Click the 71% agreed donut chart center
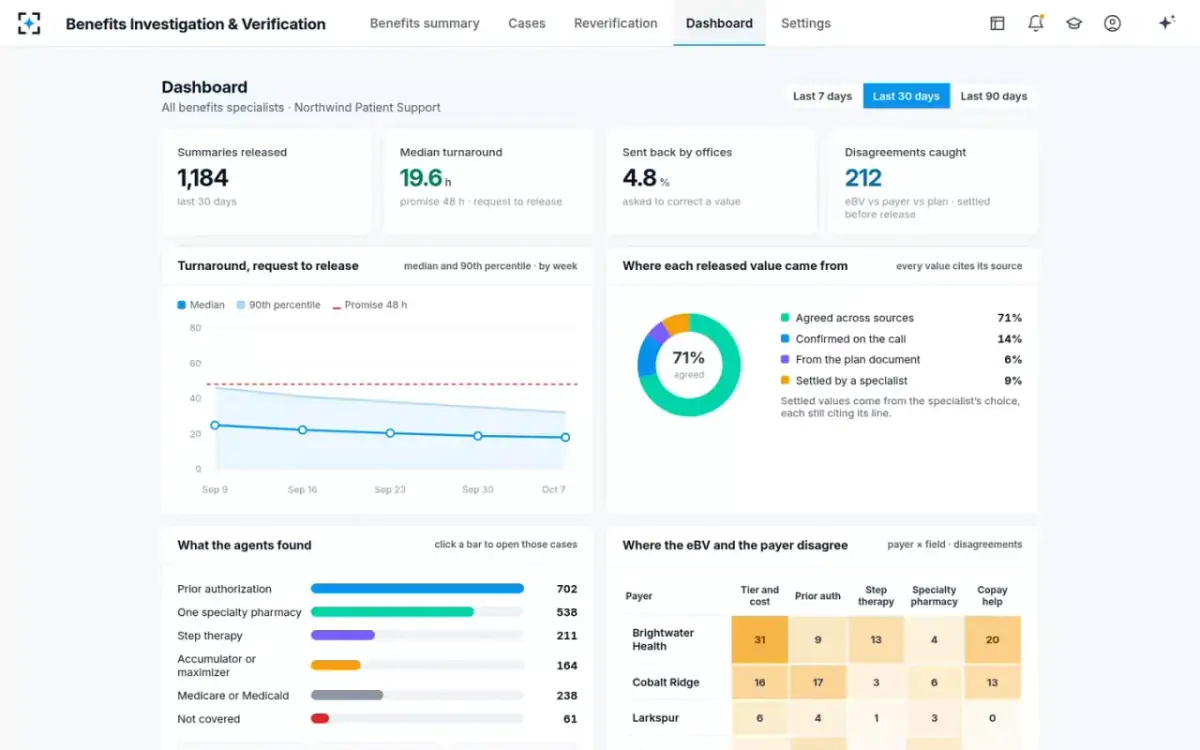1200x750 pixels. (689, 364)
